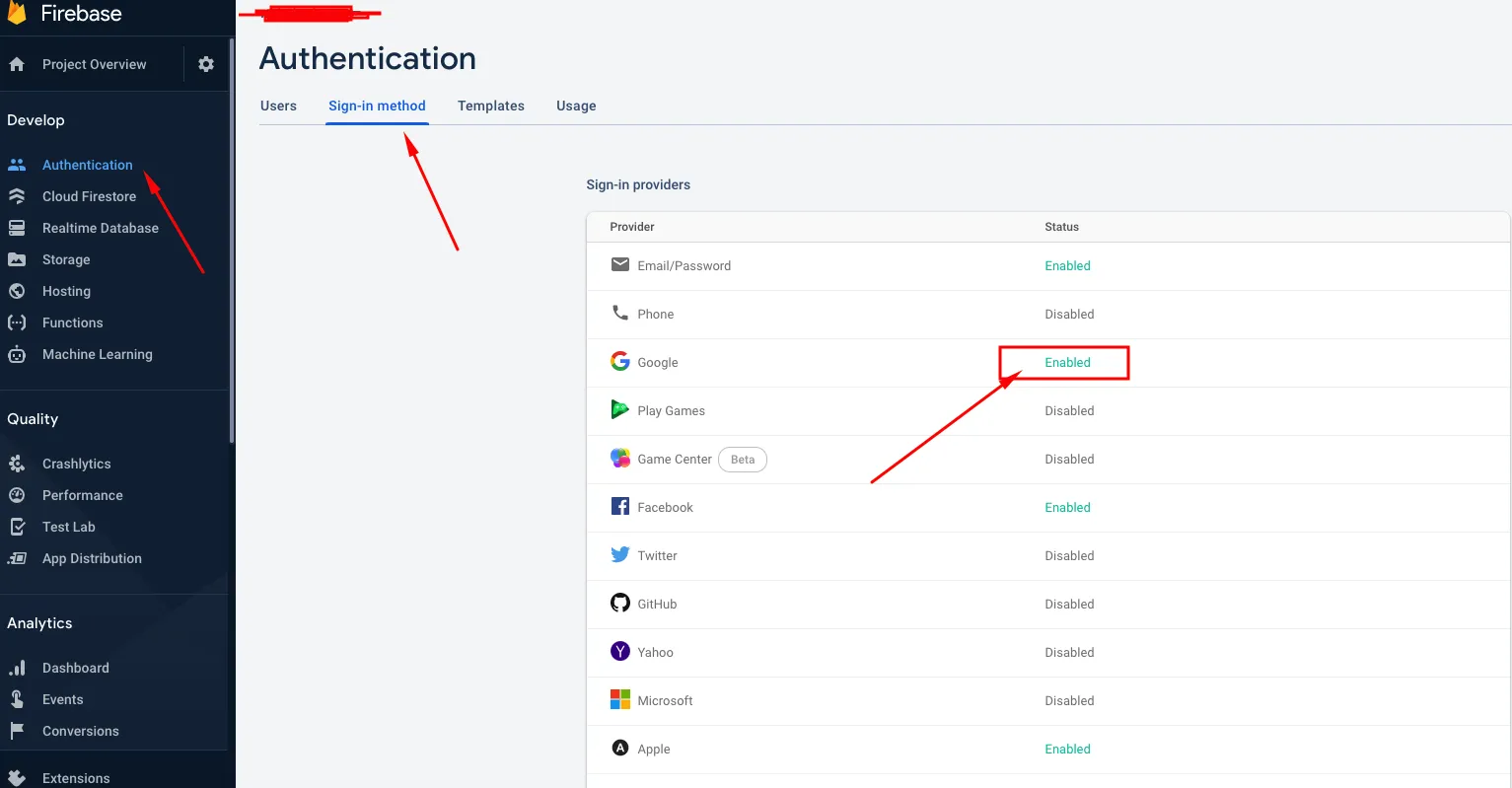Click the Authentication people icon
Screen dimensions: 1512x788
17,165
